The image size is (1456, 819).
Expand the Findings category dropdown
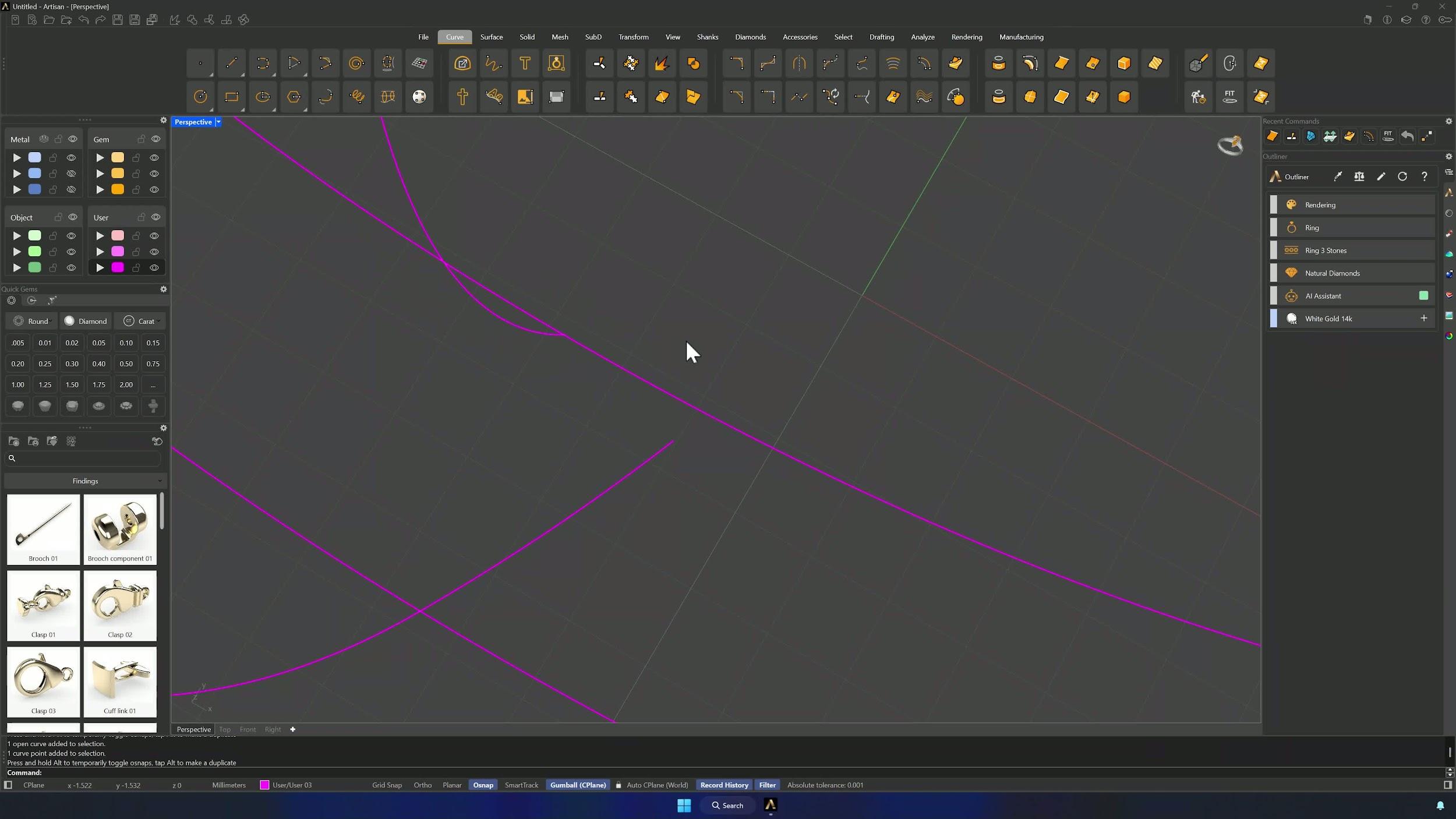pos(85,481)
